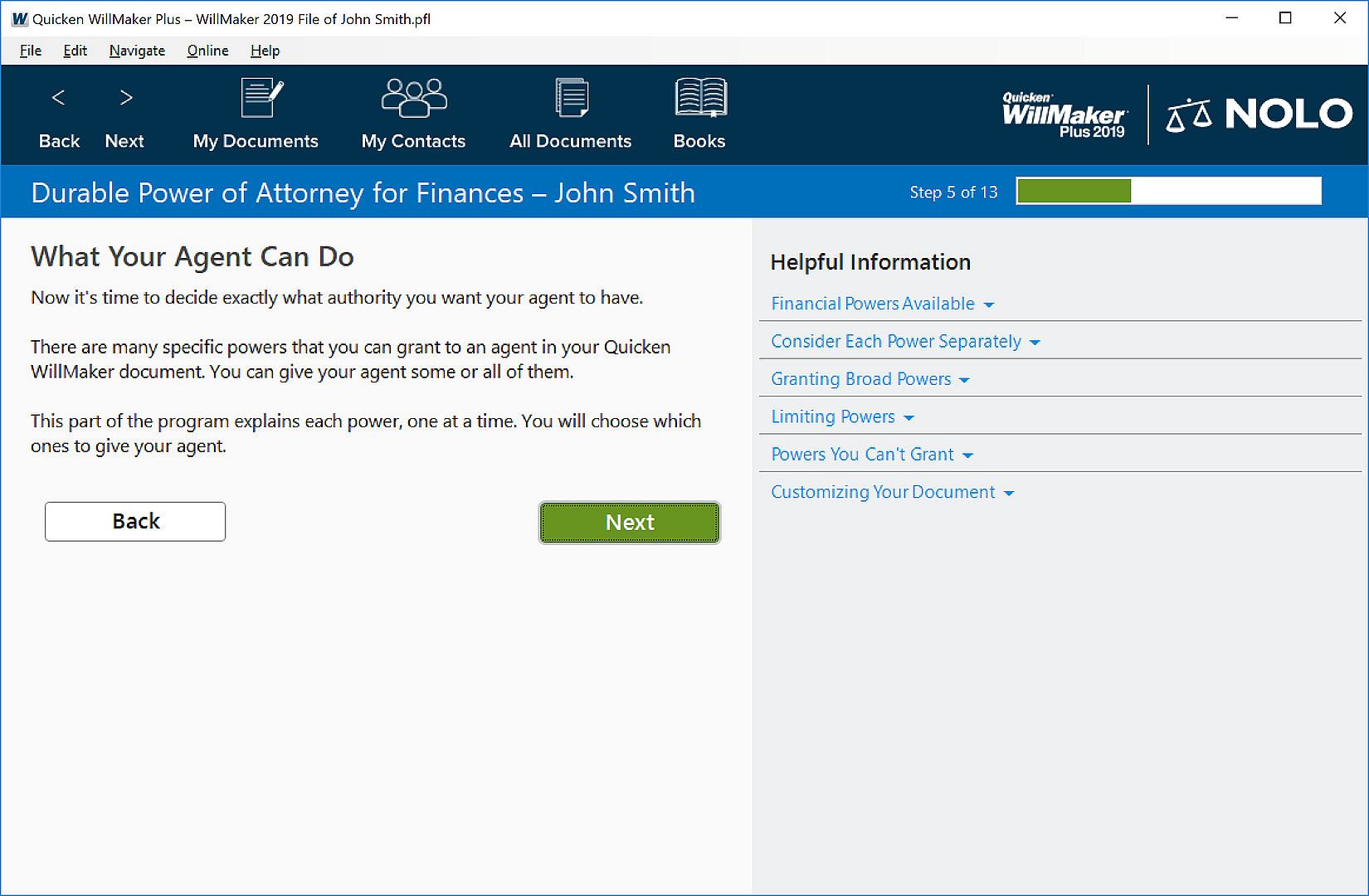Expand Granting Broad Powers help topic
Viewport: 1369px width, 896px height.
[x=870, y=379]
